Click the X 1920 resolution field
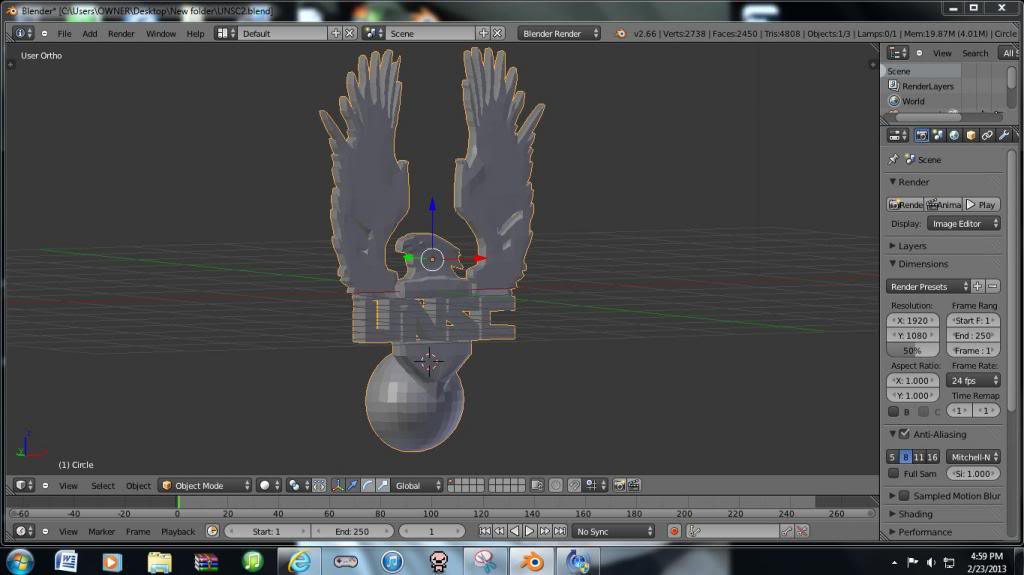 (912, 320)
